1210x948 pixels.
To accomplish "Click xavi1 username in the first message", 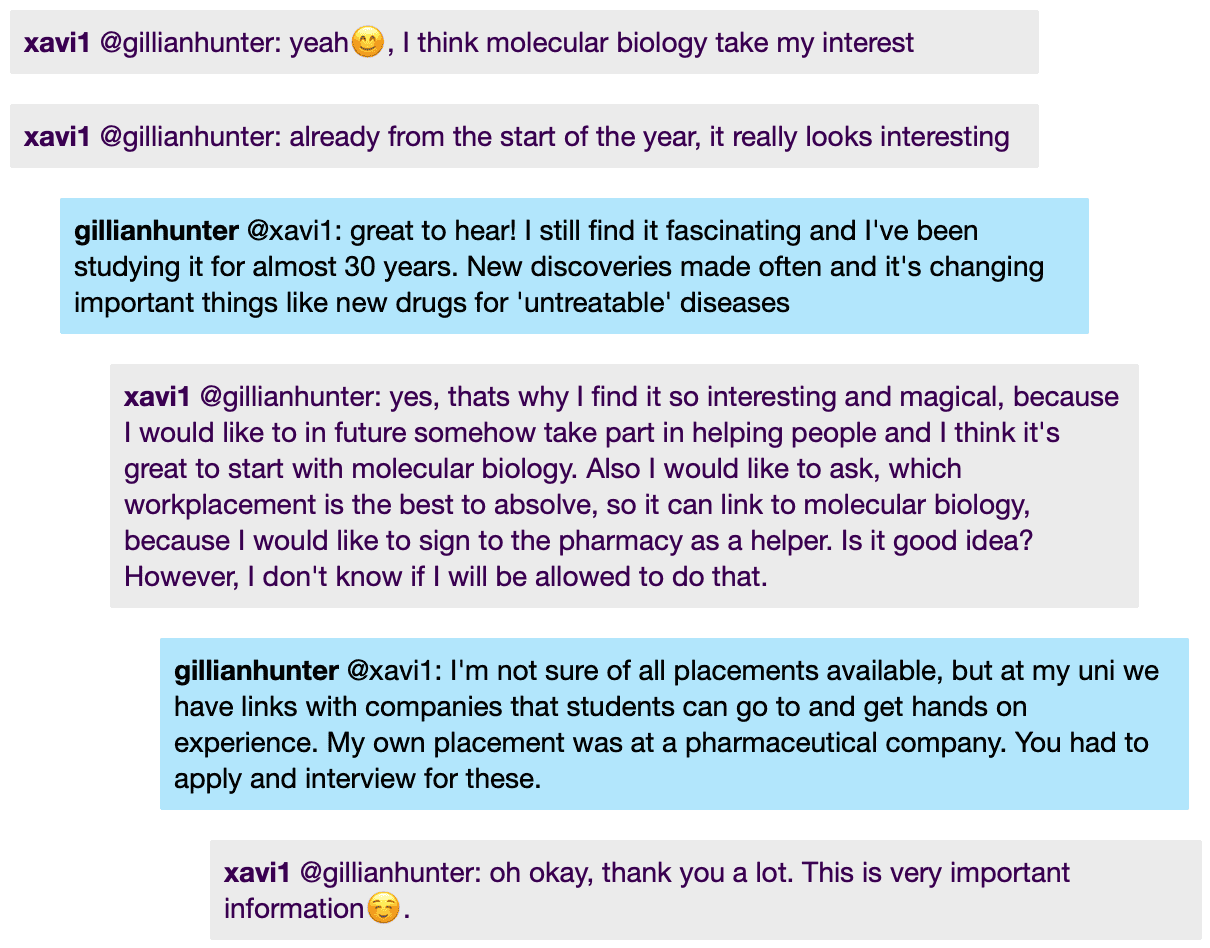I will [x=57, y=43].
